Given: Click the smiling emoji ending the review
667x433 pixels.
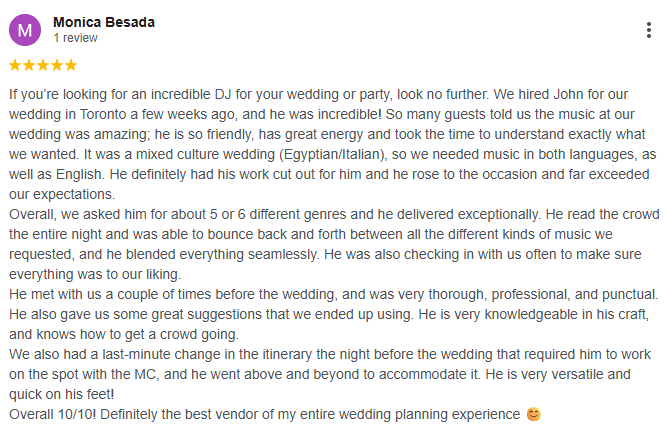Looking at the screenshot, I should 533,414.
